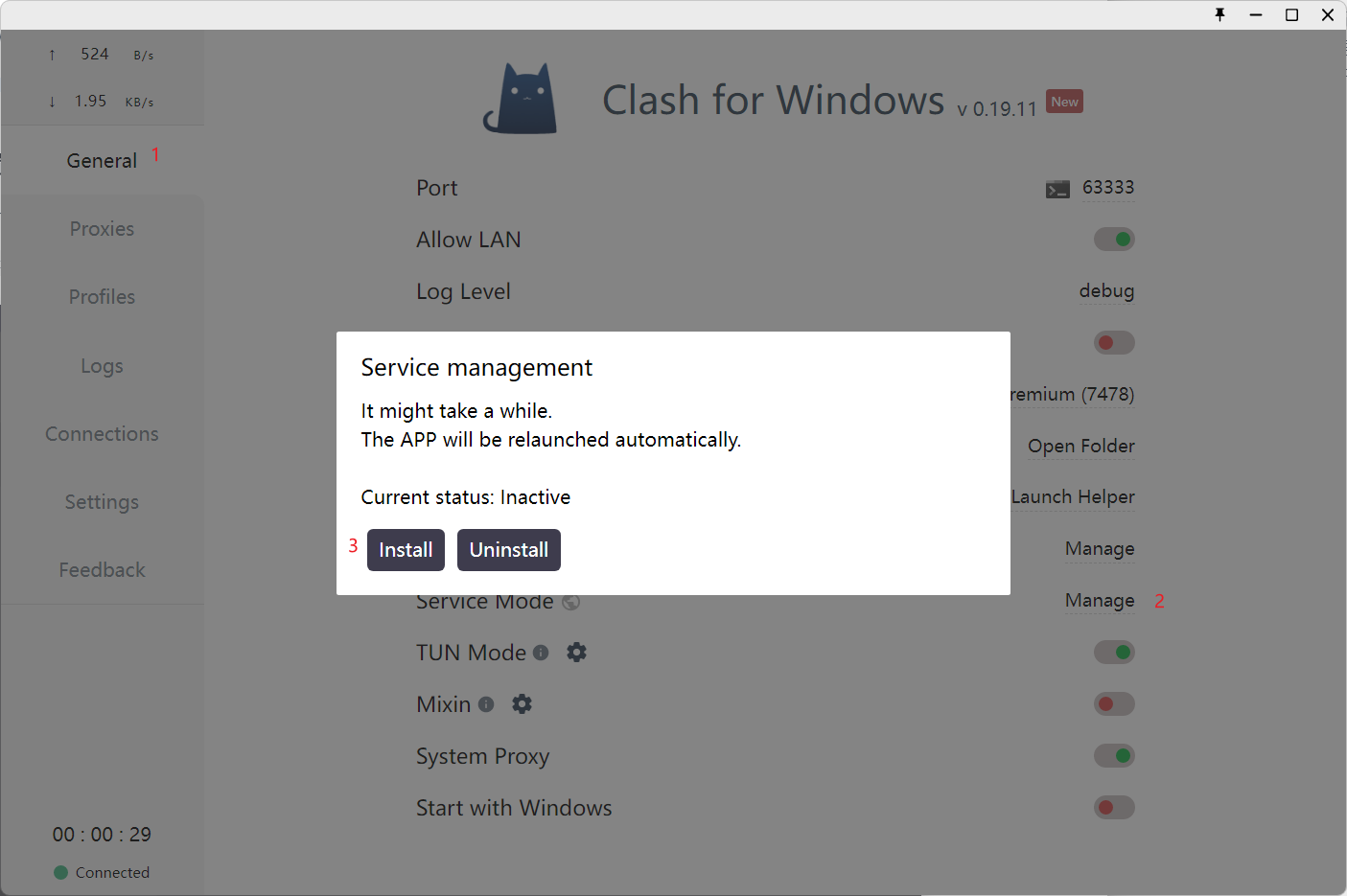1347x896 pixels.
Task: Click the Current status: Inactive text
Action: [466, 497]
